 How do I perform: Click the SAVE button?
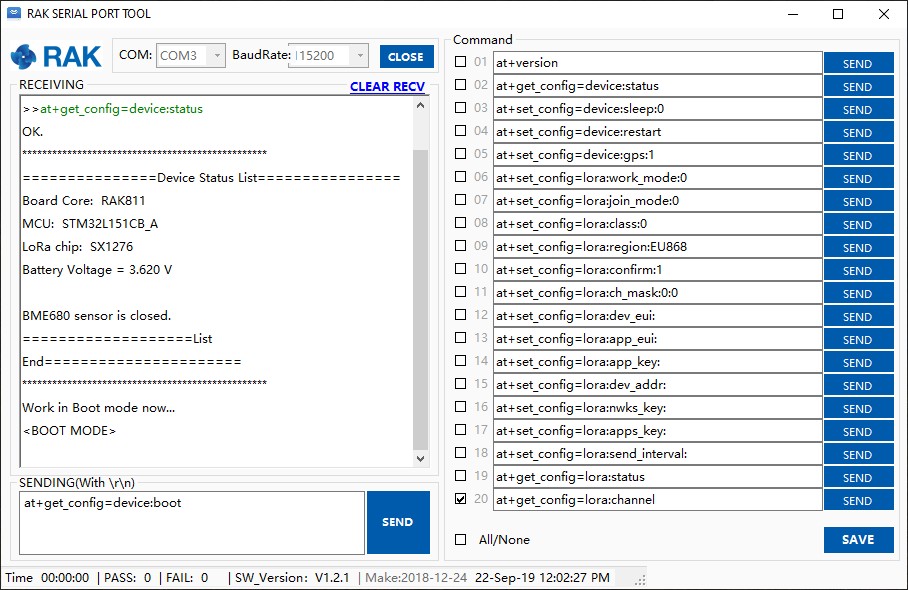coord(858,539)
